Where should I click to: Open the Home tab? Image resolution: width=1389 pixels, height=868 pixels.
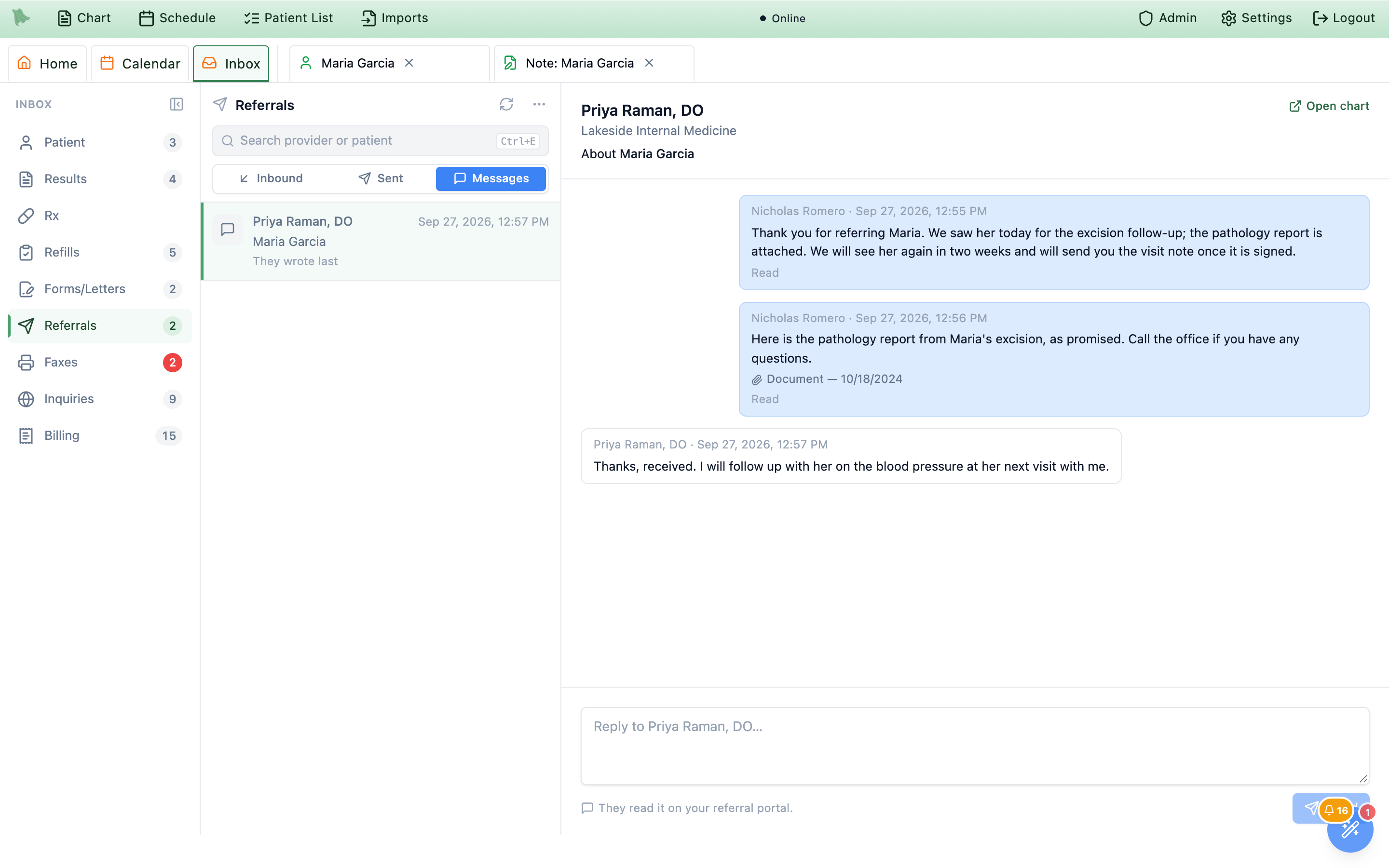tap(47, 63)
